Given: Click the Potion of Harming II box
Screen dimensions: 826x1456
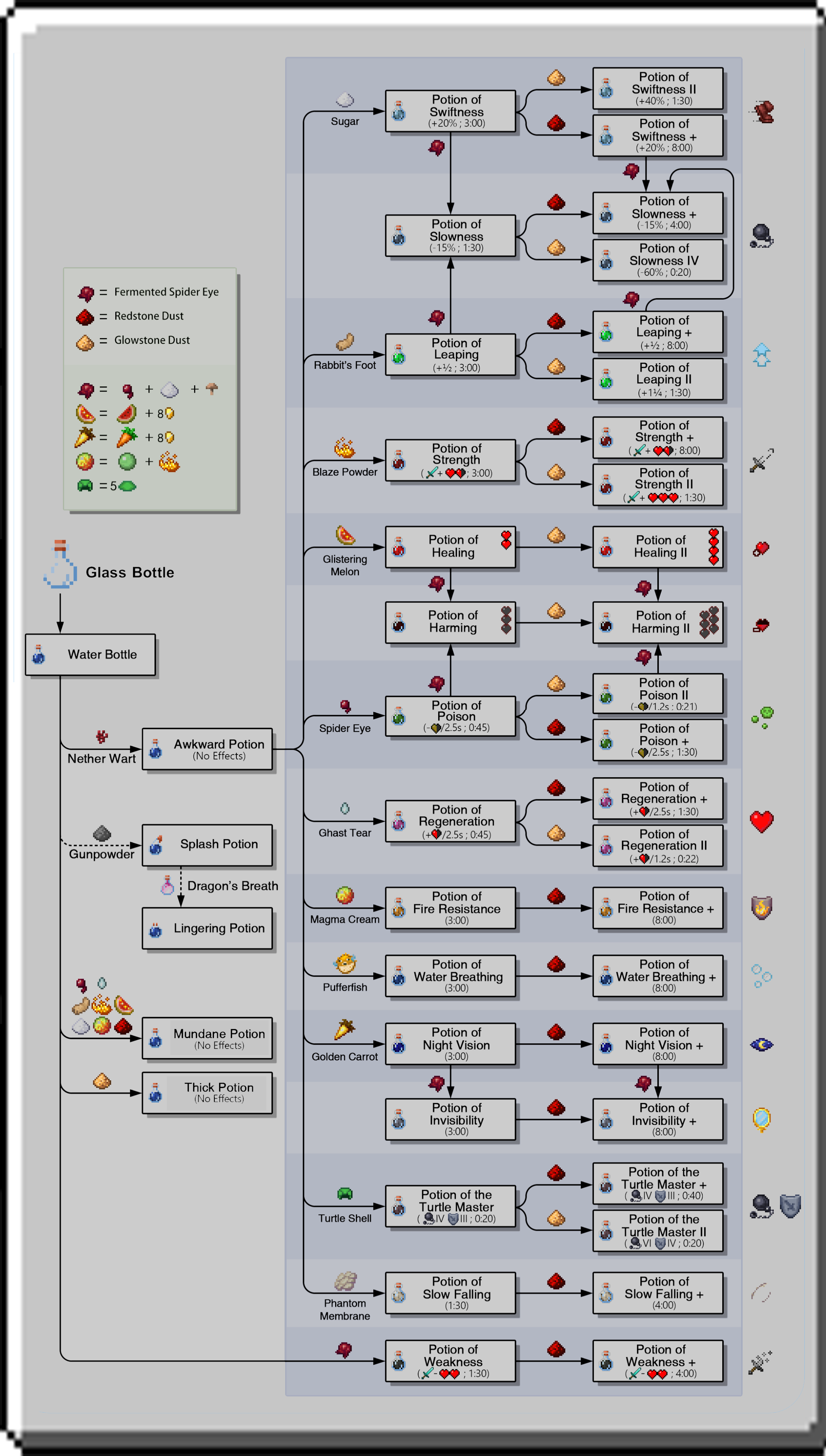Looking at the screenshot, I should pos(658,623).
